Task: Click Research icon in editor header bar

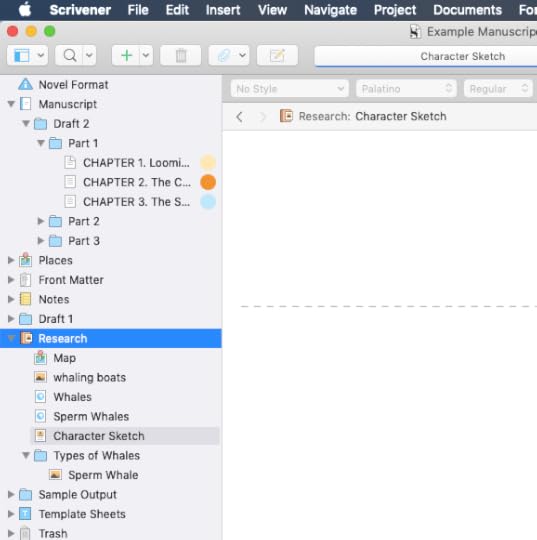Action: tap(286, 116)
